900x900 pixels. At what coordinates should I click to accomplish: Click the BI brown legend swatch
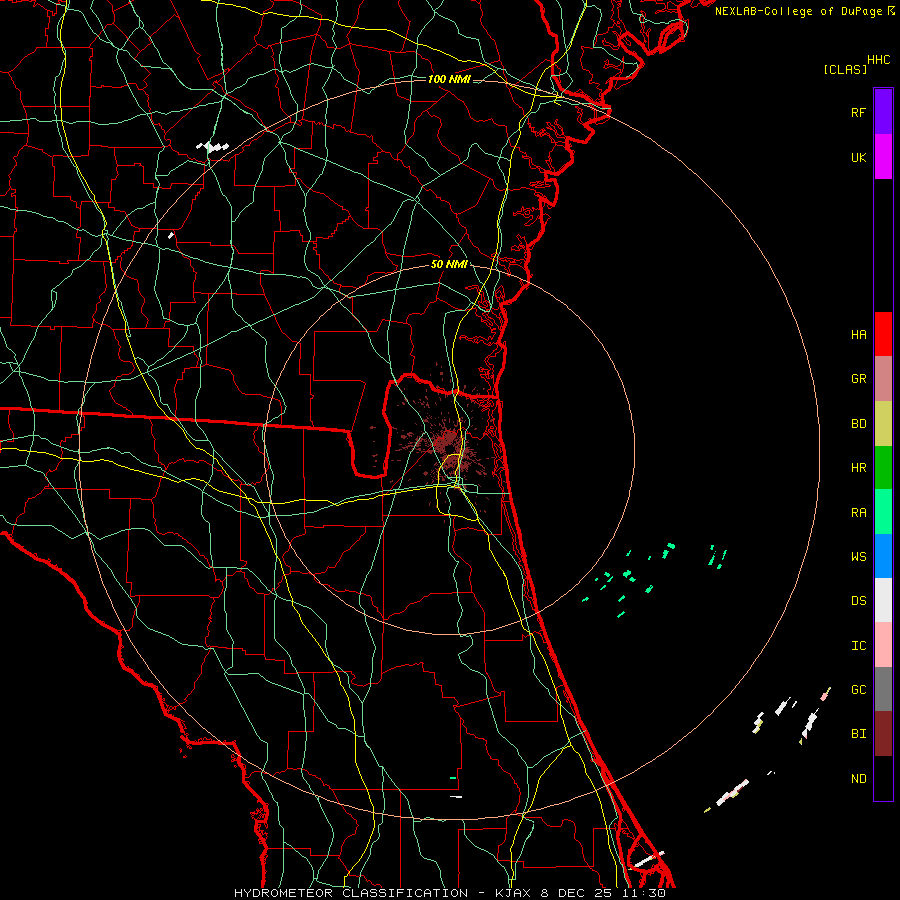coord(883,734)
